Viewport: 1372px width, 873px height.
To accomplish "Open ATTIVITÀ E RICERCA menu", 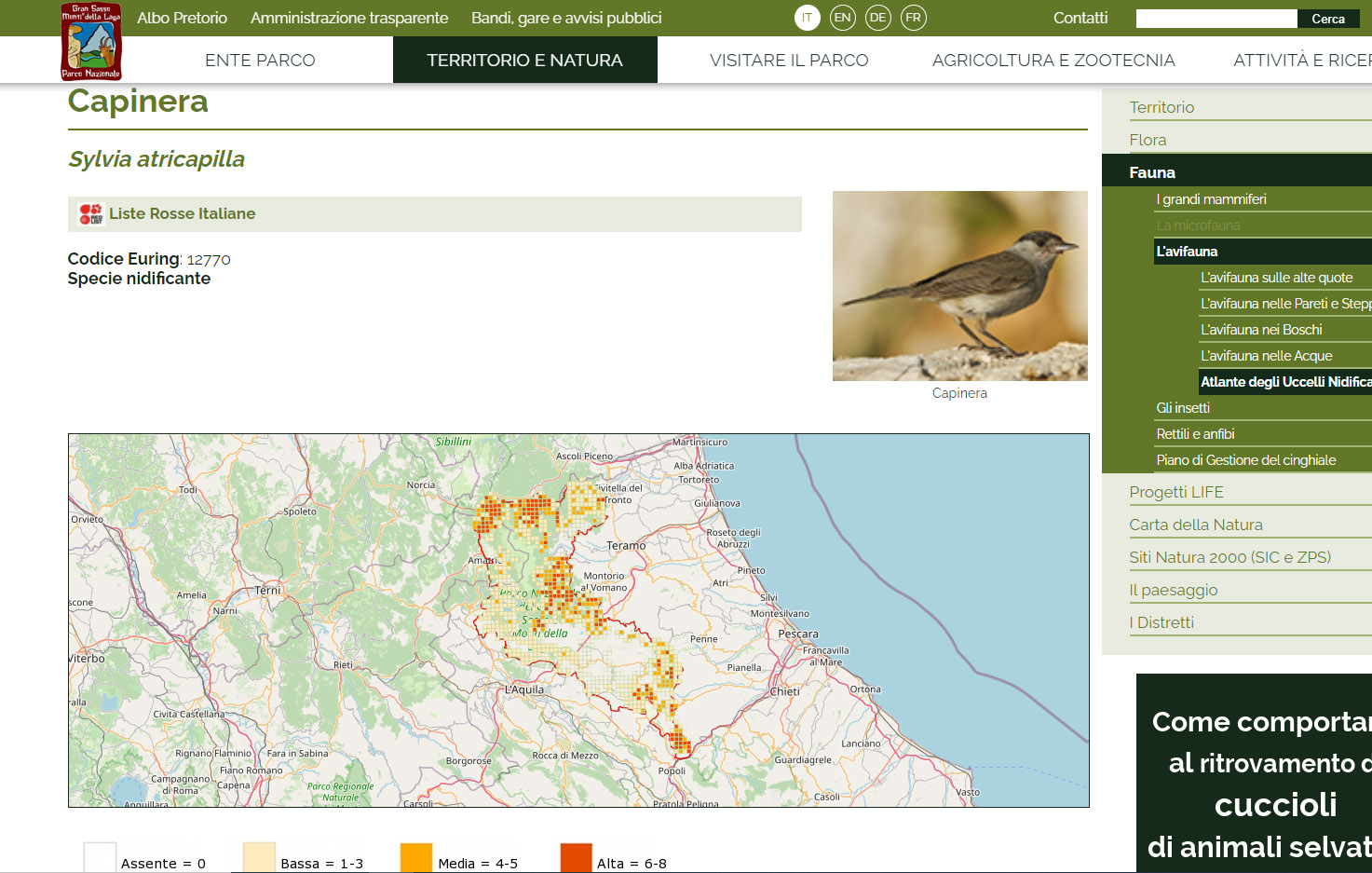I will click(x=1302, y=60).
